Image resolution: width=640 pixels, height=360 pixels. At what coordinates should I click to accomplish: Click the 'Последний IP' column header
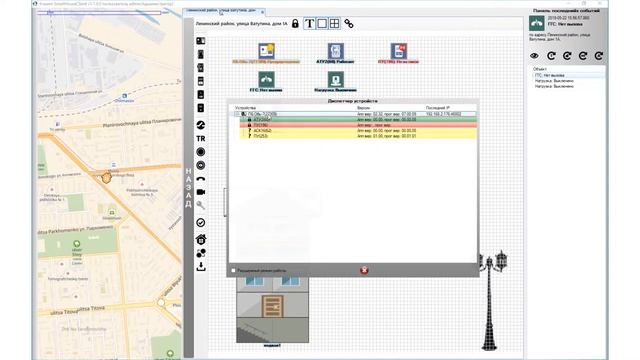[x=438, y=108]
